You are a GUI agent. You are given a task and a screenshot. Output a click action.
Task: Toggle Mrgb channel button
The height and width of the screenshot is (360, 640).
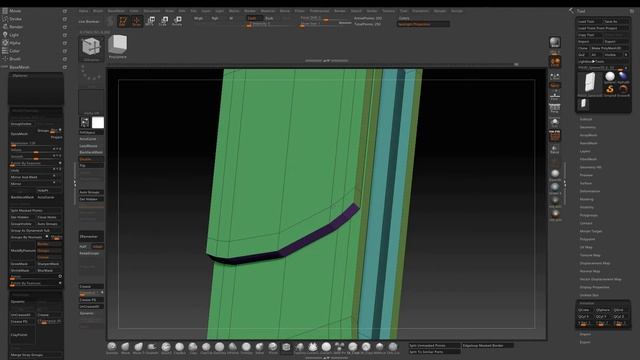(x=198, y=18)
